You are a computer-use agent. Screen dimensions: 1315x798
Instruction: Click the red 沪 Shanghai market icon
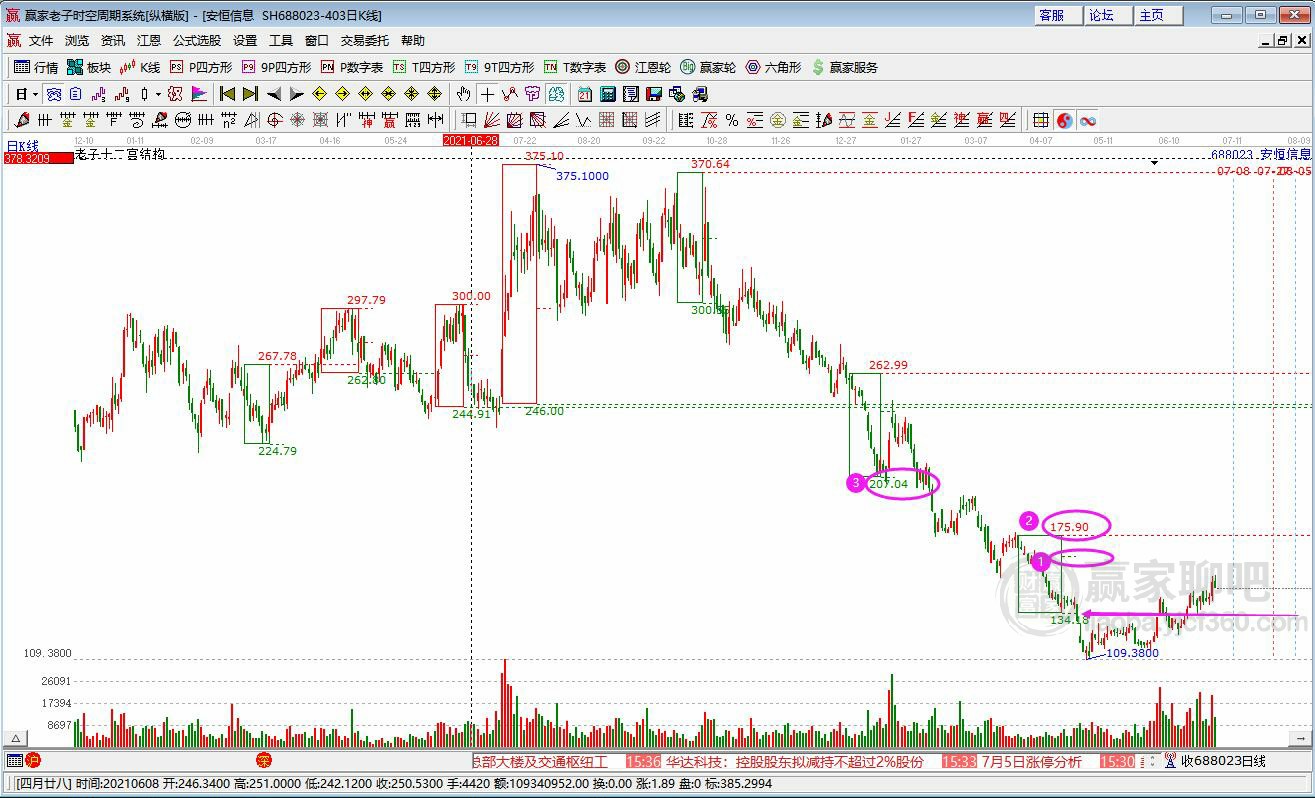(33, 761)
